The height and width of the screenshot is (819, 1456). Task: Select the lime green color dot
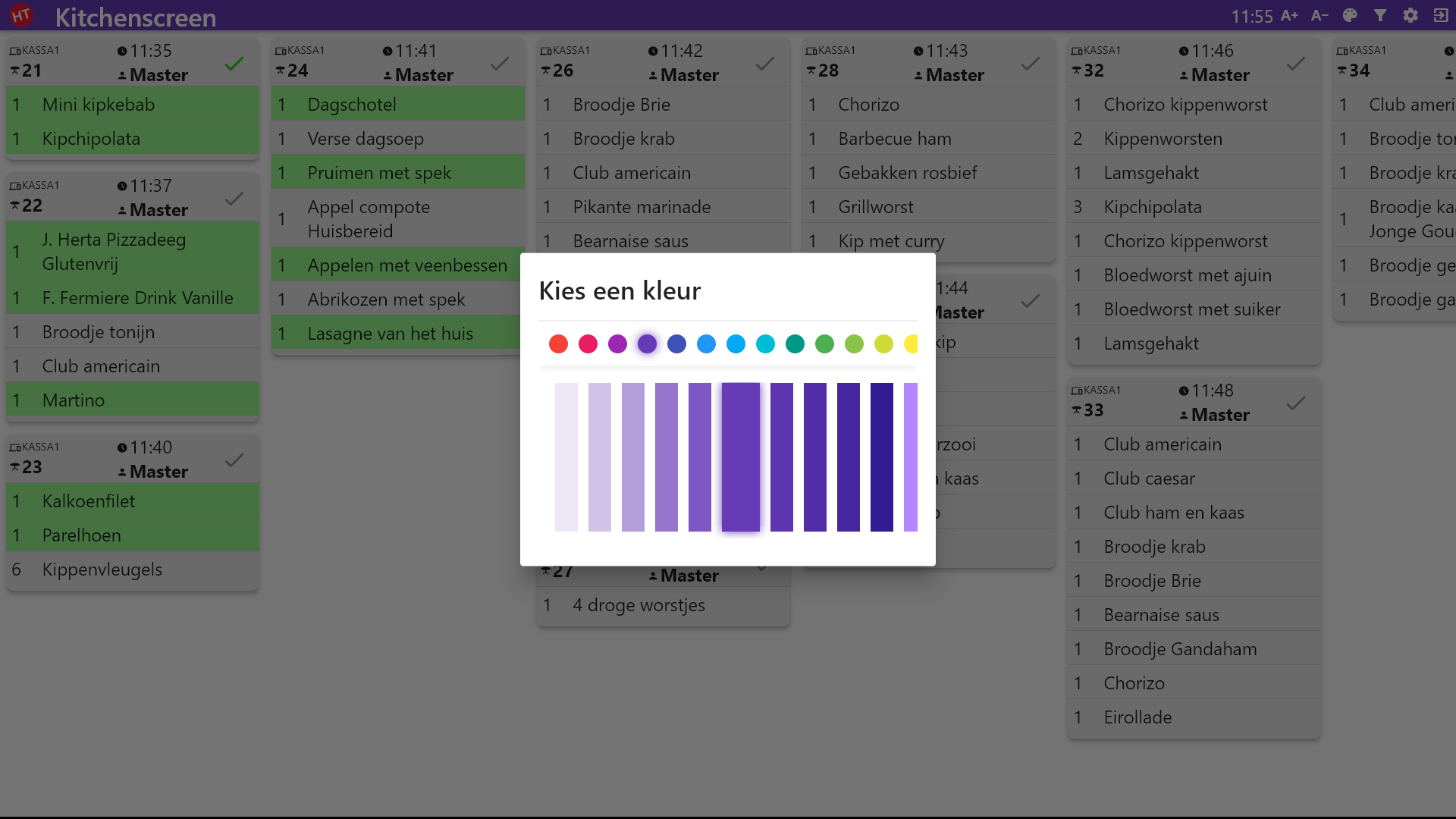pyautogui.click(x=883, y=344)
